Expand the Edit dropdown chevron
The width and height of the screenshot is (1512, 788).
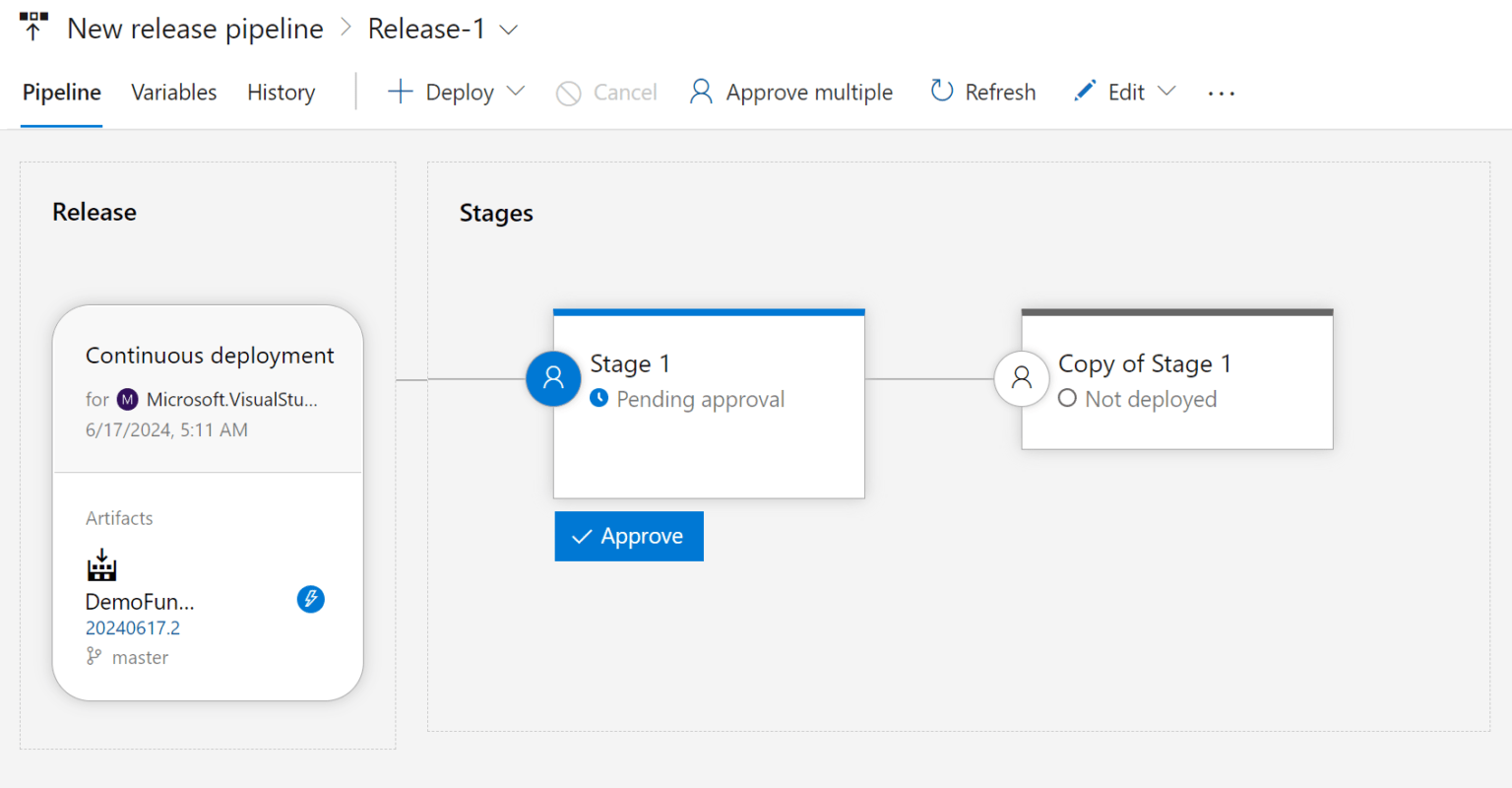pyautogui.click(x=1165, y=92)
